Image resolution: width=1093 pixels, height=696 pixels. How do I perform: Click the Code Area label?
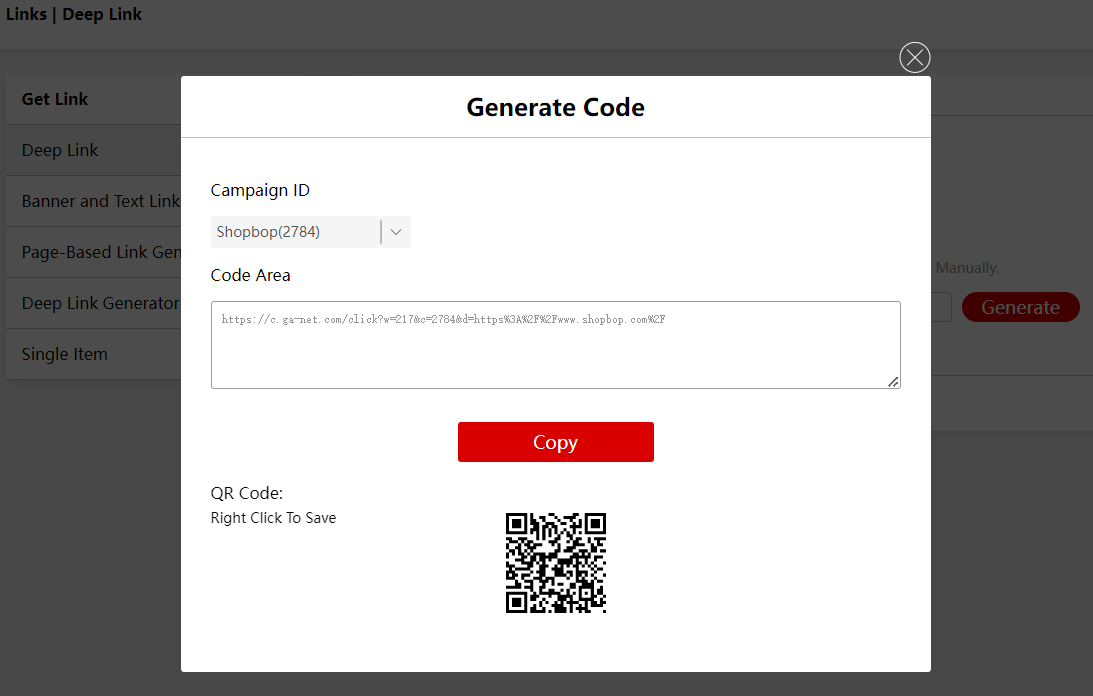tap(250, 275)
